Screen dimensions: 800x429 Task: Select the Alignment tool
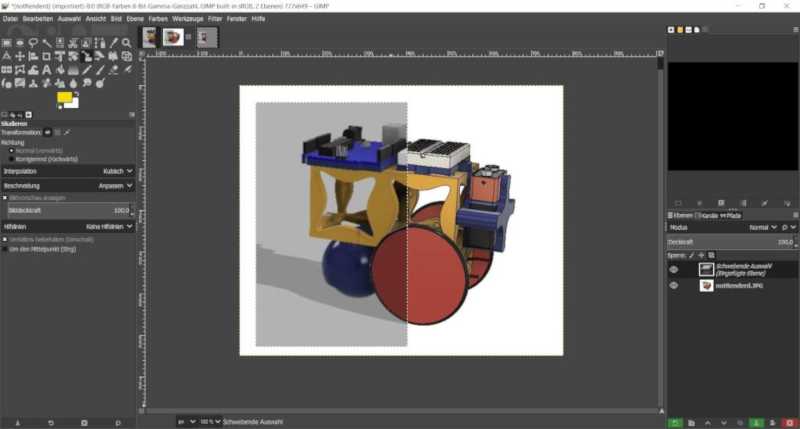point(33,56)
